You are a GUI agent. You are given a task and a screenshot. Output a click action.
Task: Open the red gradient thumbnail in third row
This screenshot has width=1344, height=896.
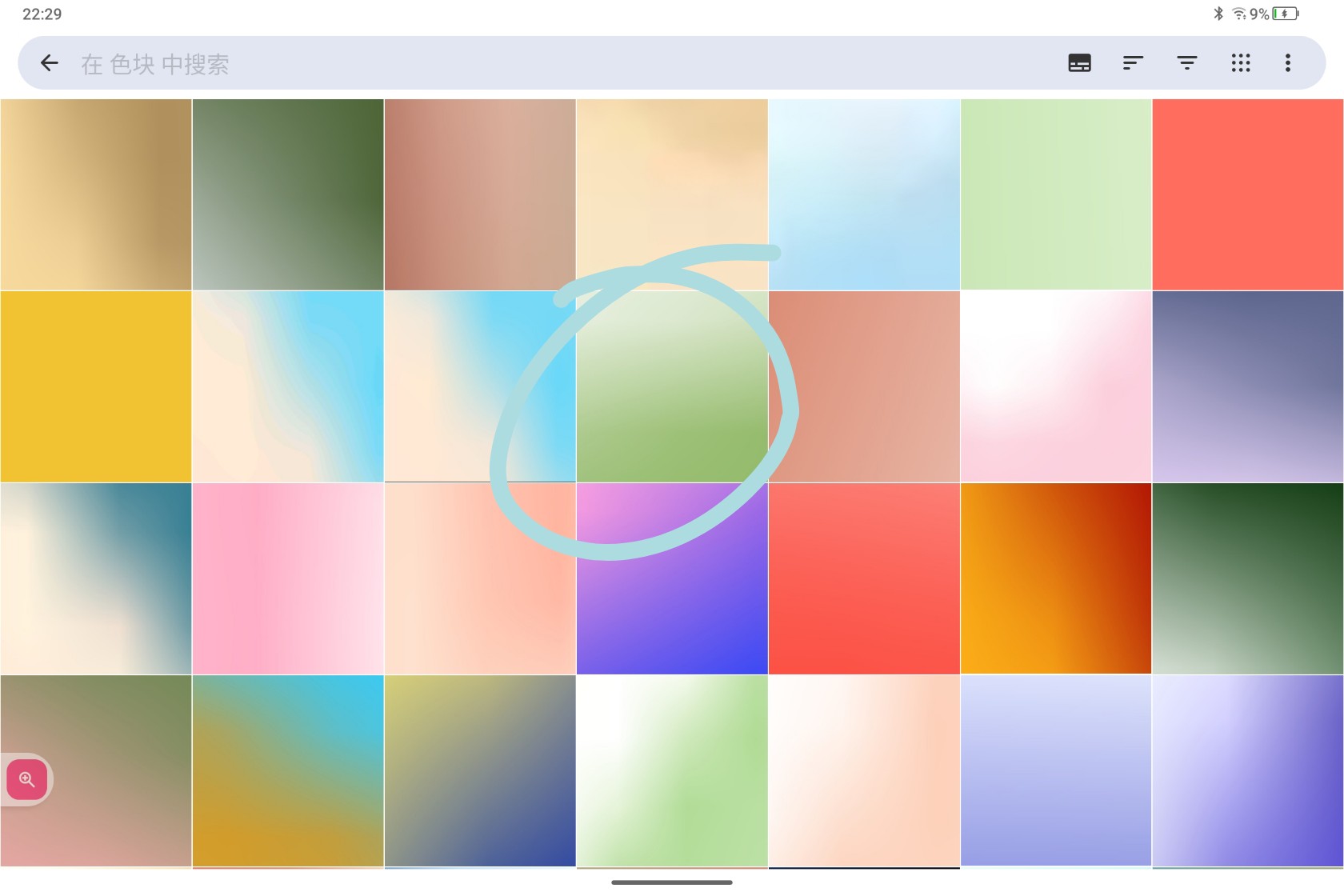coord(864,578)
